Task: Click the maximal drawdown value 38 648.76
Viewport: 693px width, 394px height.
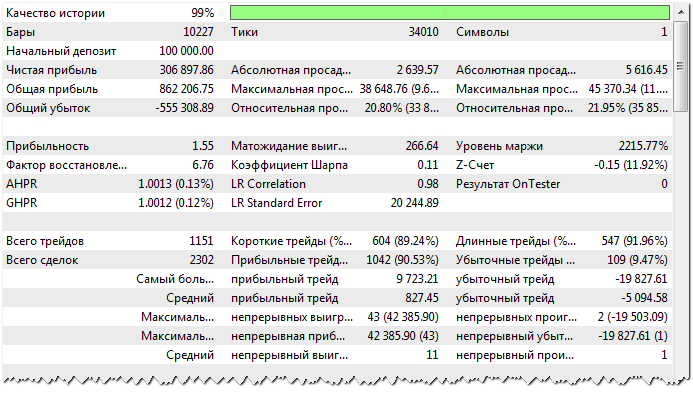Action: [x=399, y=89]
